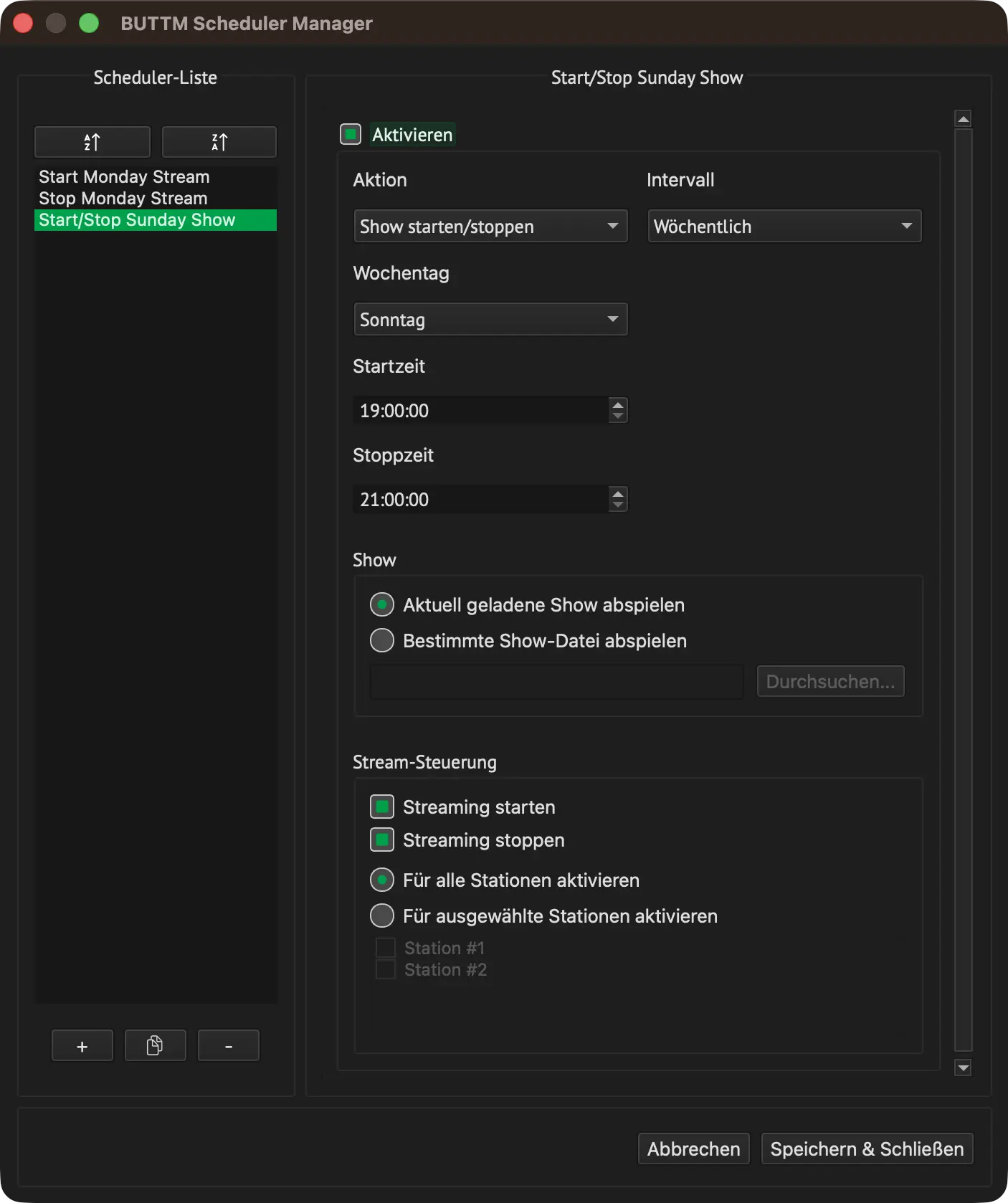Open the Aktion dropdown
The image size is (1008, 1203).
tap(491, 227)
